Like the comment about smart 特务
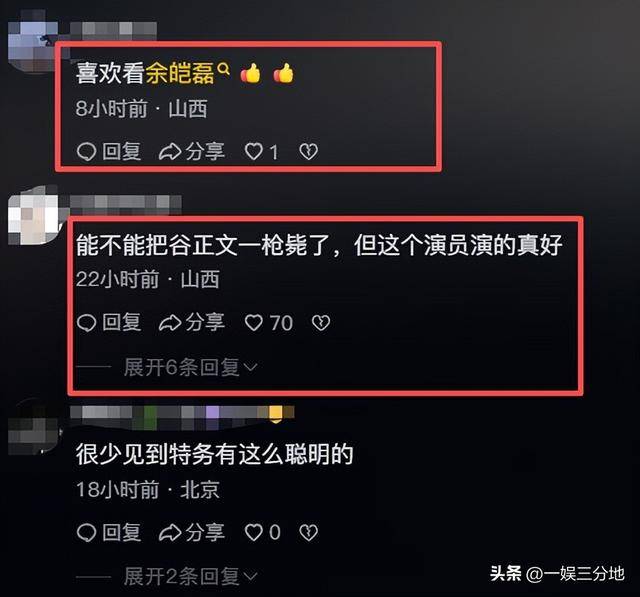This screenshot has height=597, width=640. 262,533
